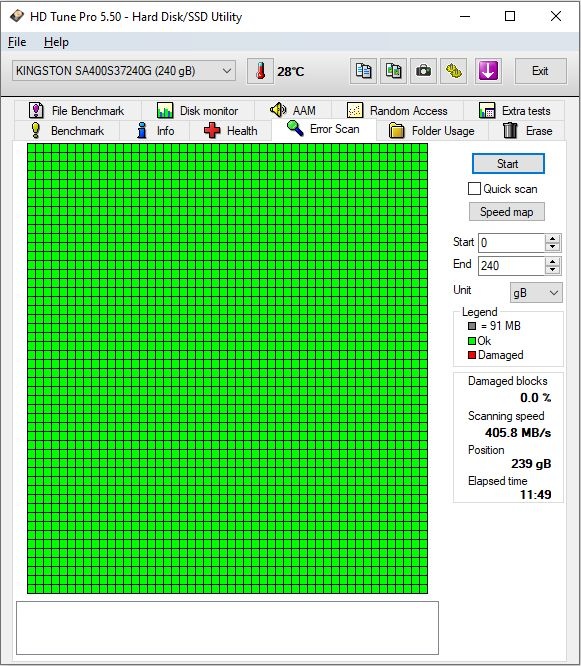
Task: Open the File menu
Action: [17, 42]
